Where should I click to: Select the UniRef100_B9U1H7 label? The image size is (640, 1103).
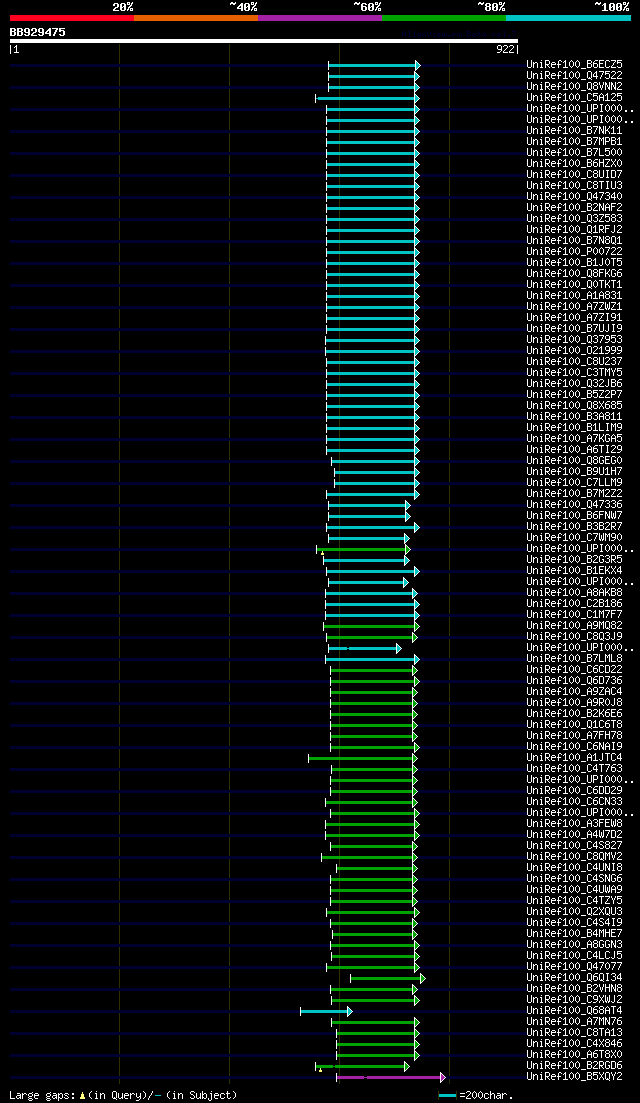tap(574, 471)
